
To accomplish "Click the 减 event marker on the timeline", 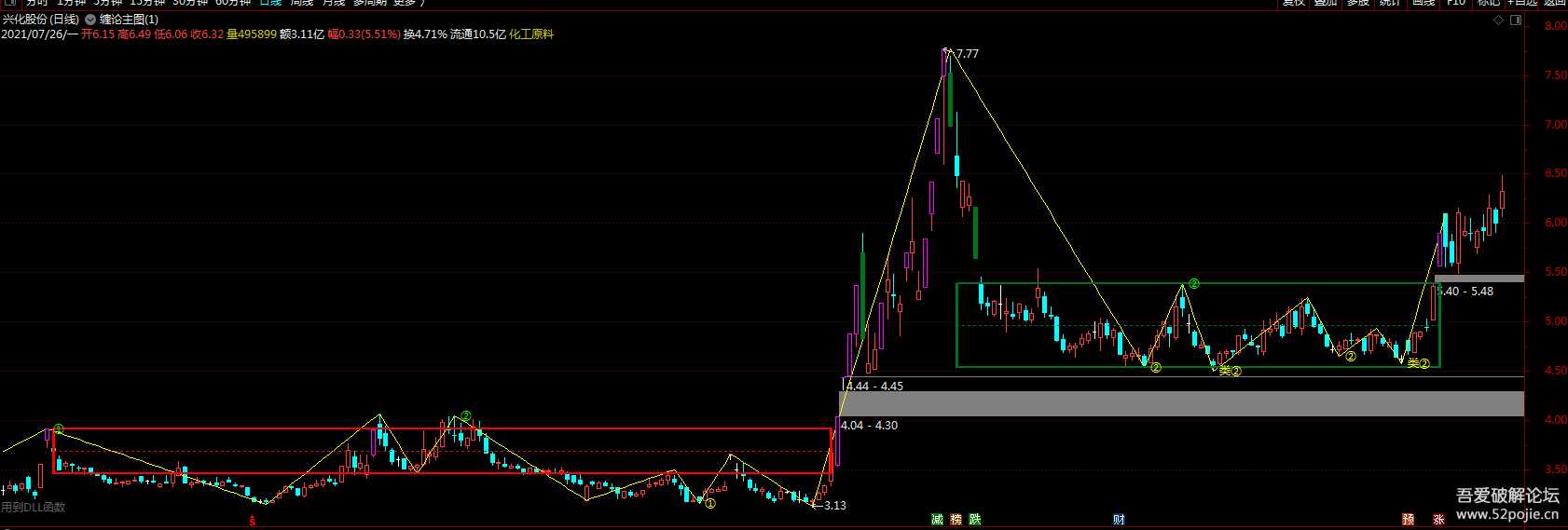I will click(x=937, y=520).
